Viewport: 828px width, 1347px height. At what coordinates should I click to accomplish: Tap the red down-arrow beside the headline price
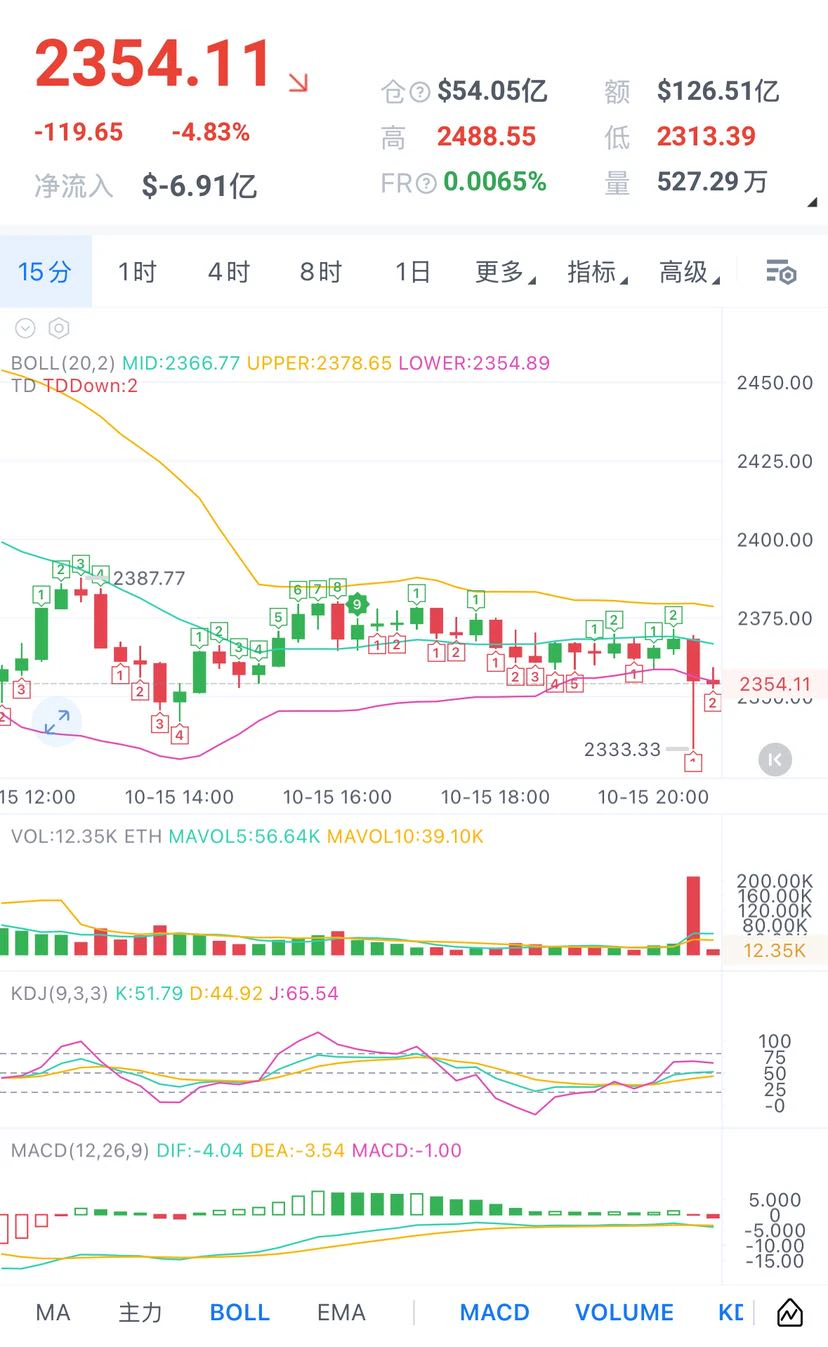[297, 82]
